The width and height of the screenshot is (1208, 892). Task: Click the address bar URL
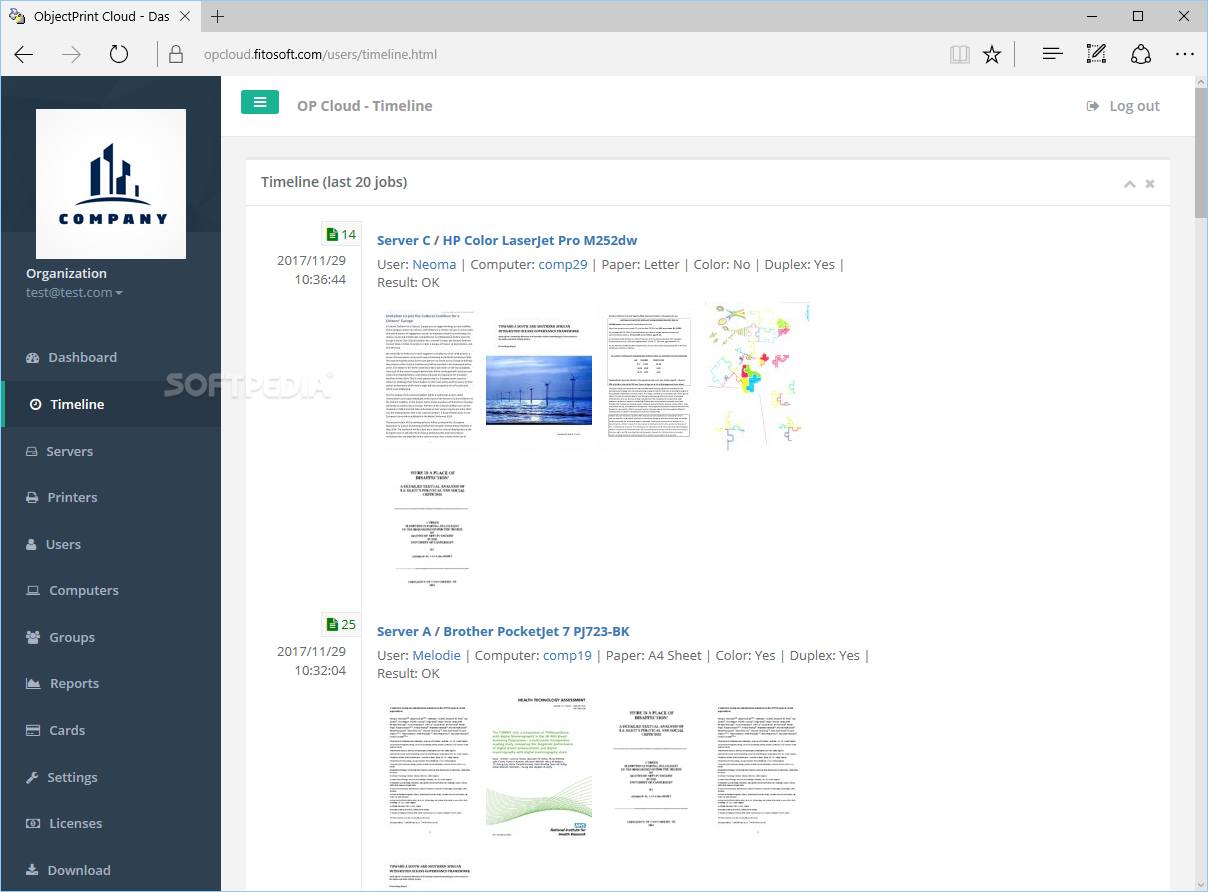pos(320,55)
